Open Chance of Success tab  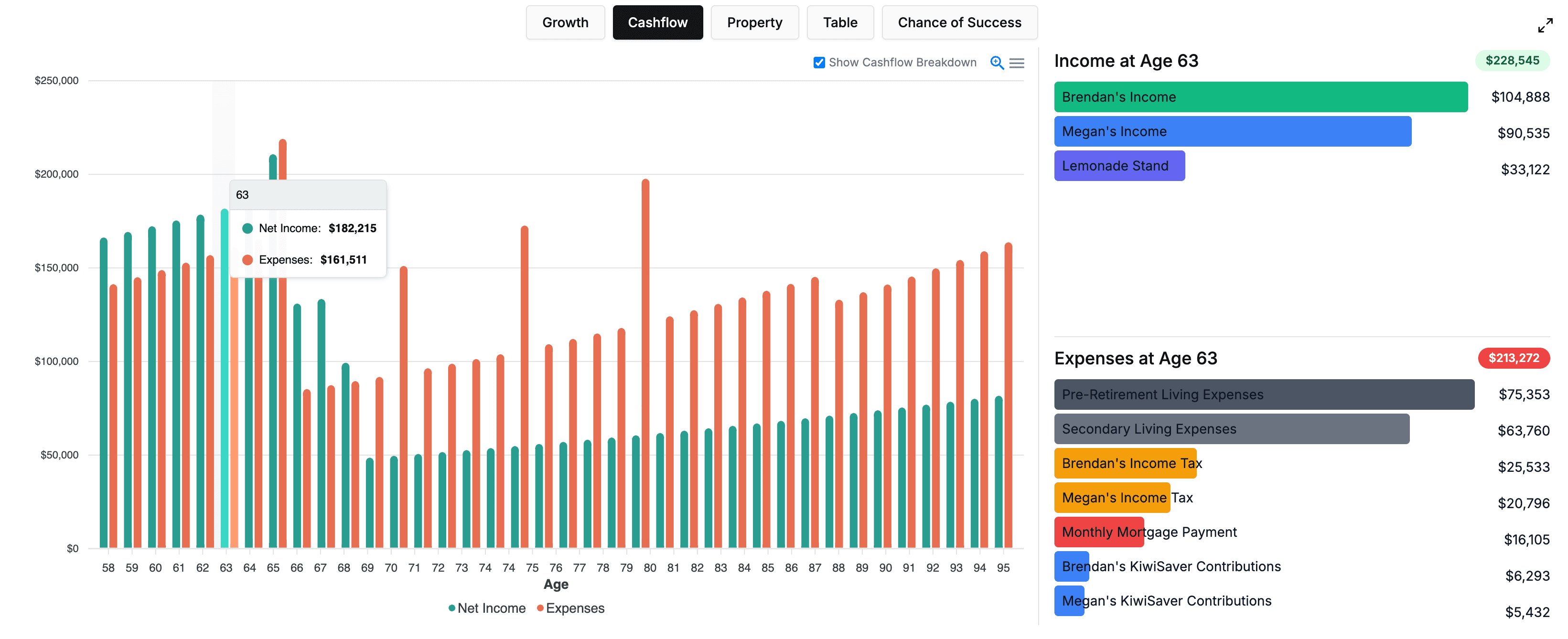tap(959, 22)
